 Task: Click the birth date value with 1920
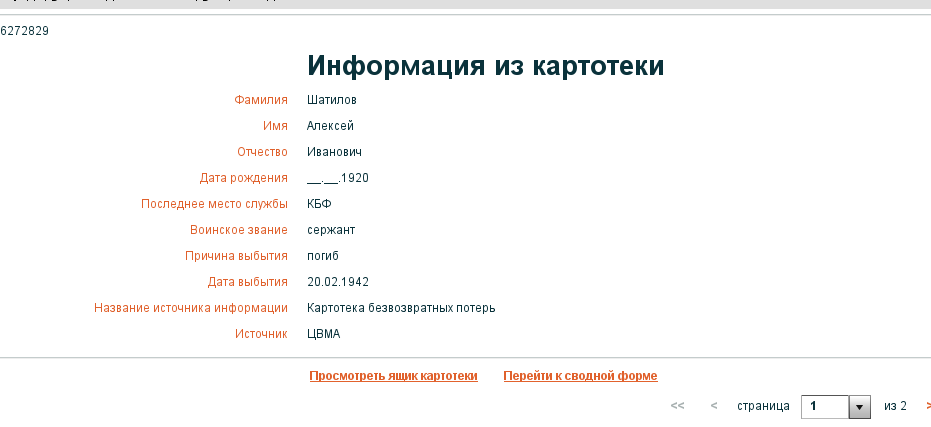point(338,178)
